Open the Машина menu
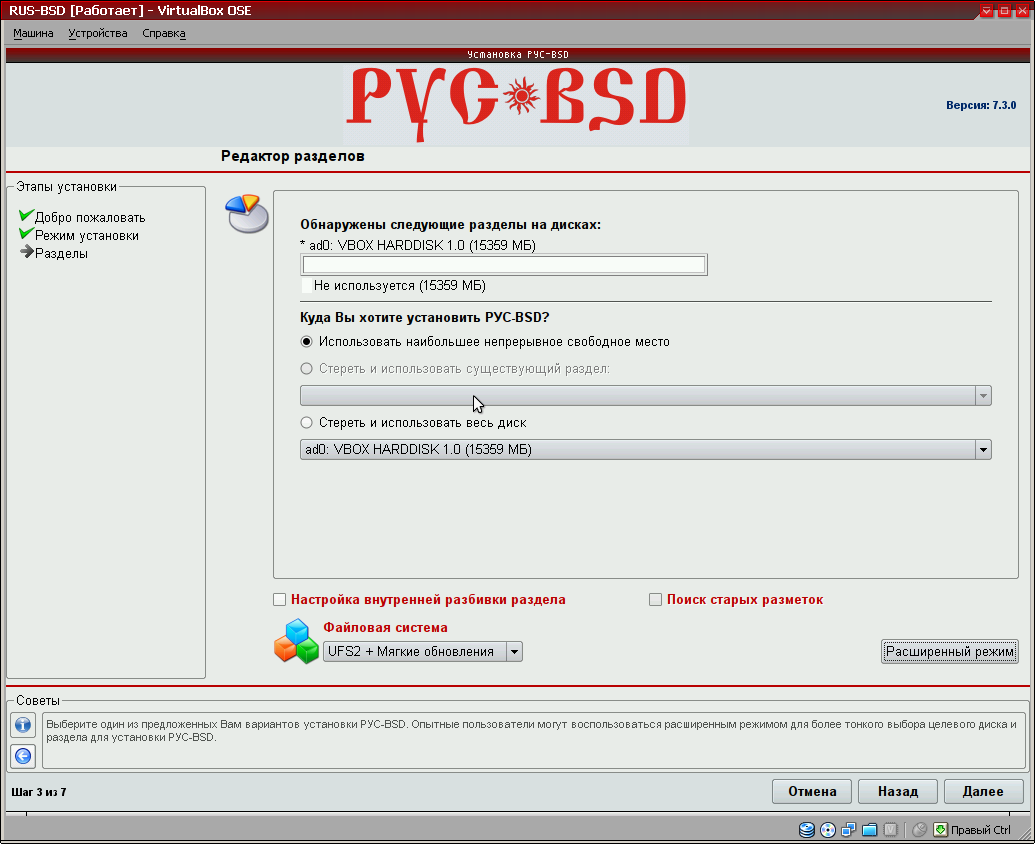Image resolution: width=1035 pixels, height=844 pixels. point(33,34)
